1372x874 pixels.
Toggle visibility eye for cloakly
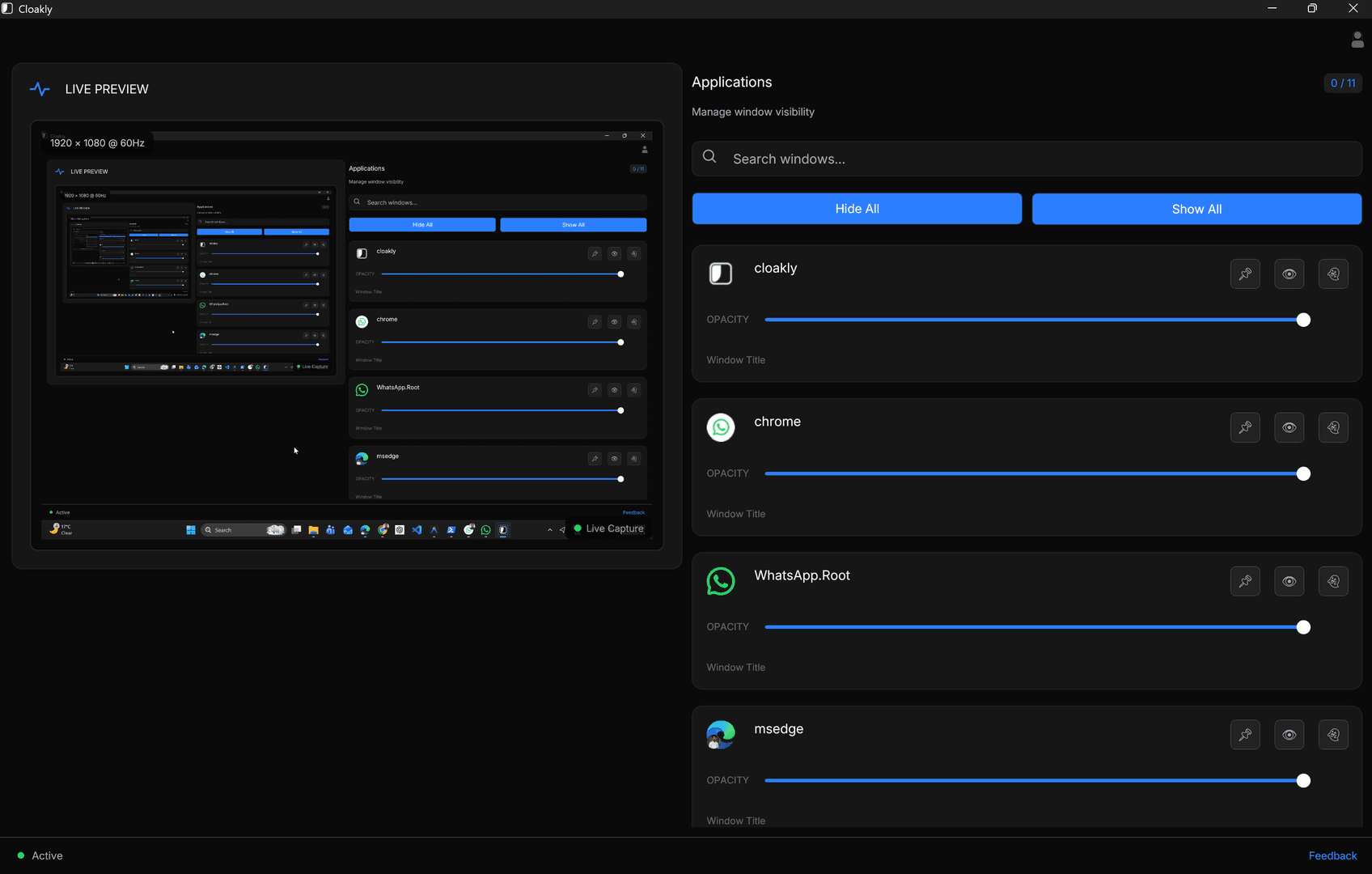point(1289,274)
